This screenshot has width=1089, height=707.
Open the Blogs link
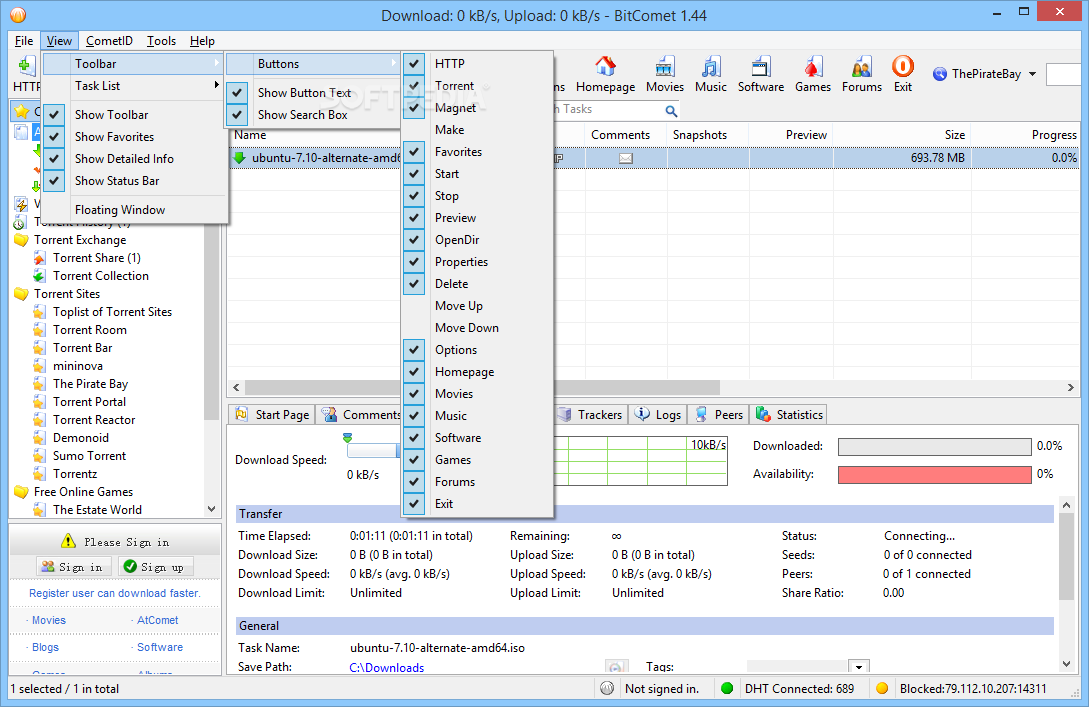click(x=45, y=647)
